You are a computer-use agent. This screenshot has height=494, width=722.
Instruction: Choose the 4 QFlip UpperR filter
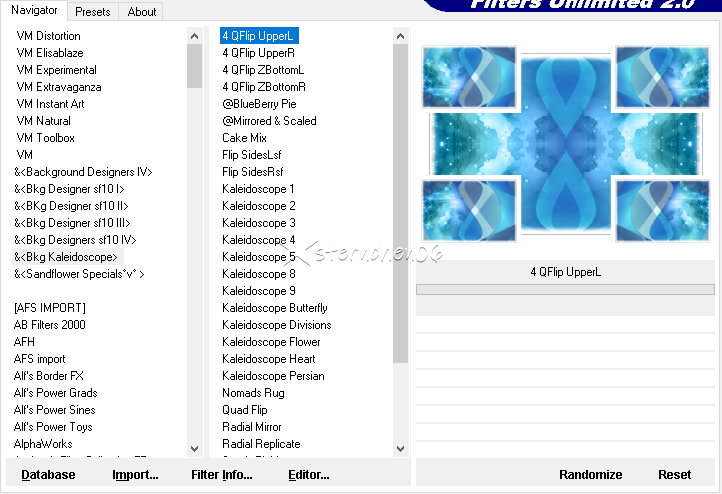[x=259, y=53]
